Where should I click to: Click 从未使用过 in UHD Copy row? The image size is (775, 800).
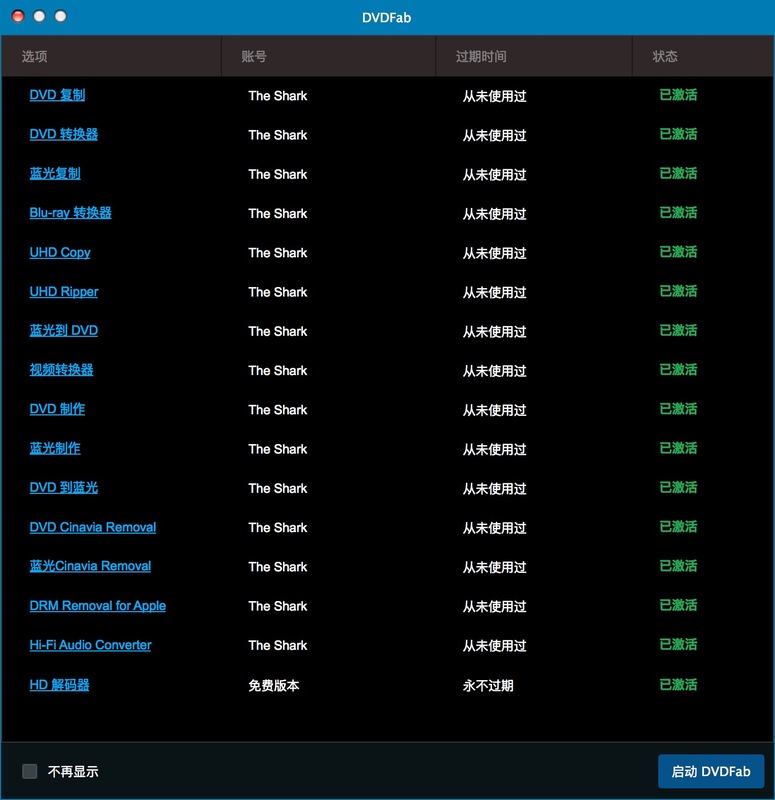click(x=494, y=253)
